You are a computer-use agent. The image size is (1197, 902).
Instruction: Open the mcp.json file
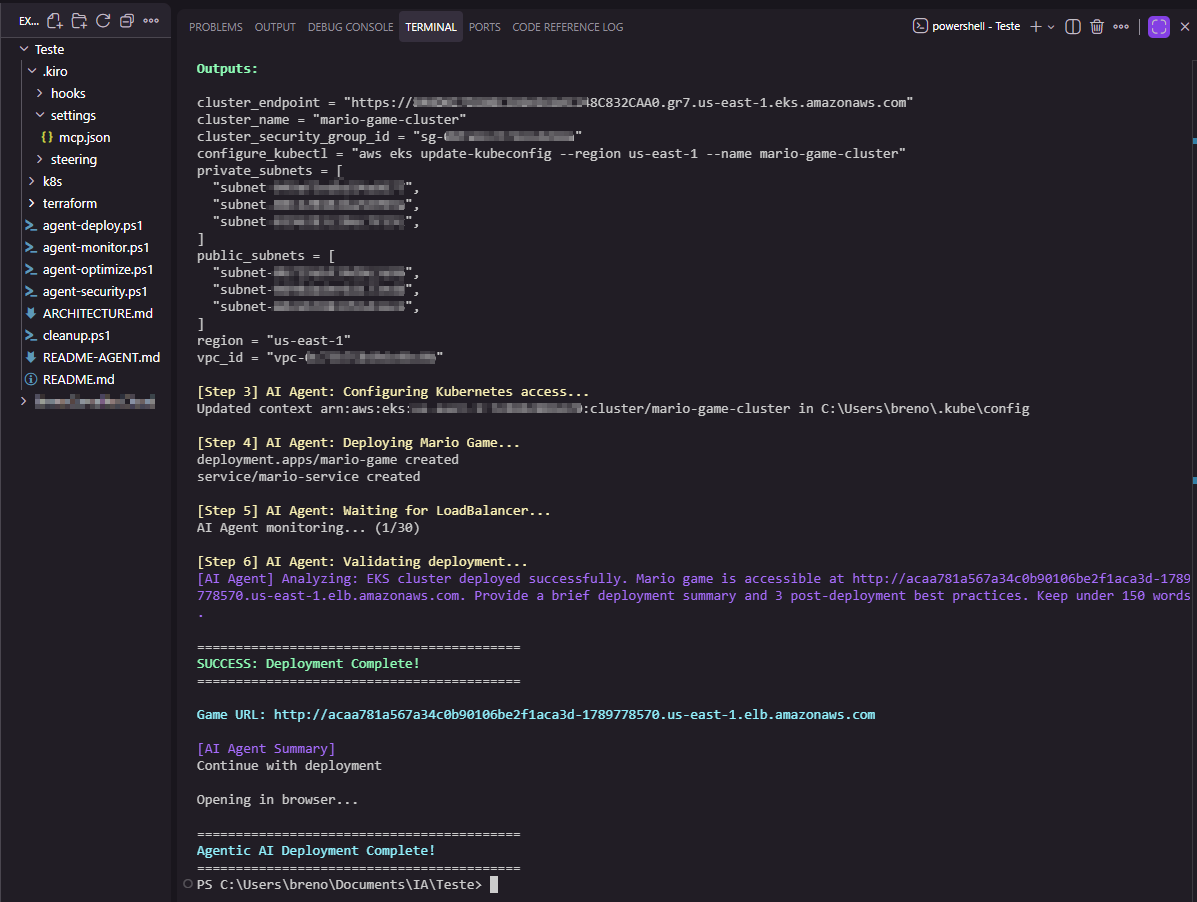84,137
